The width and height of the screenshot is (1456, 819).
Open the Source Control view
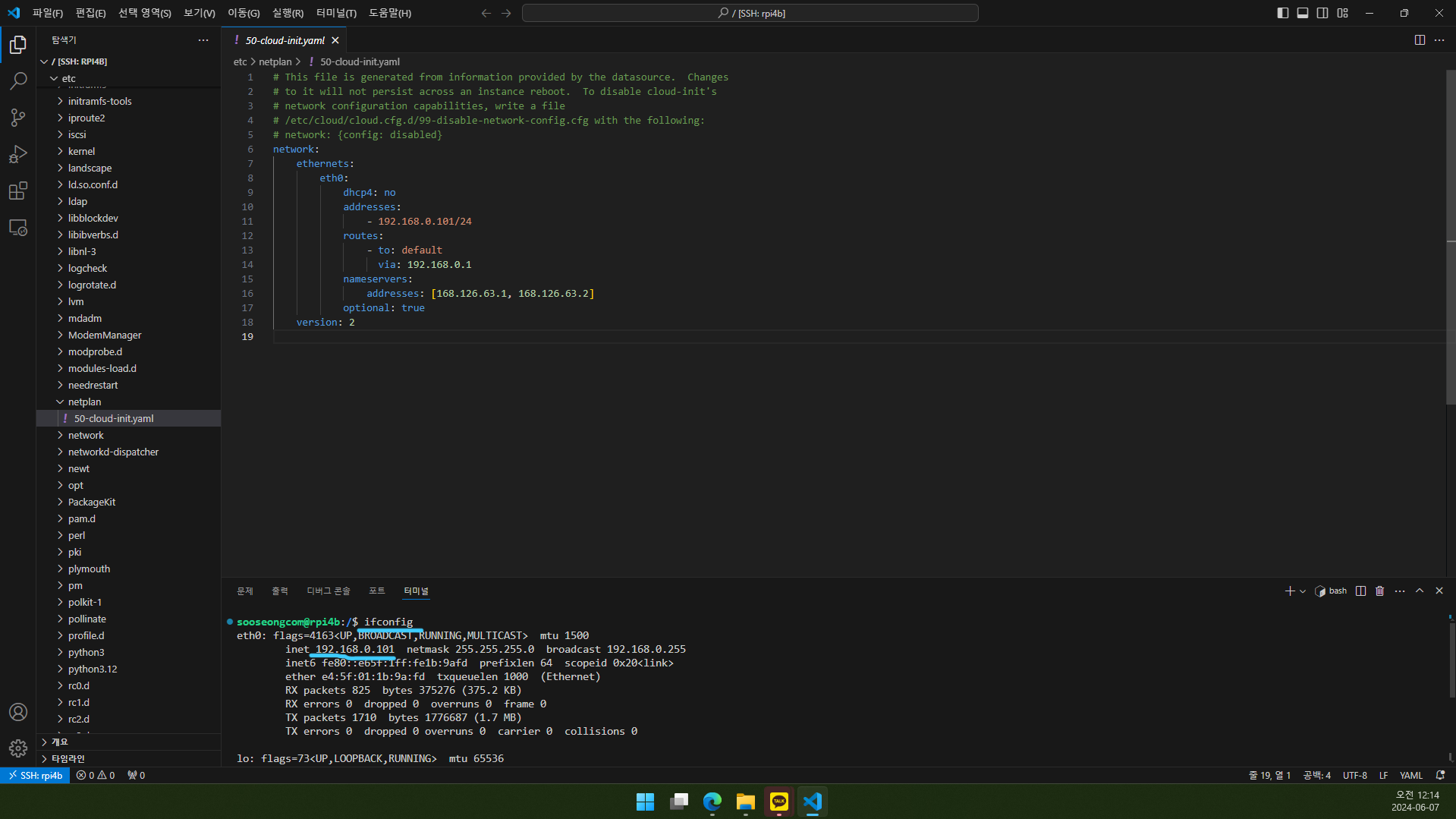(x=18, y=118)
